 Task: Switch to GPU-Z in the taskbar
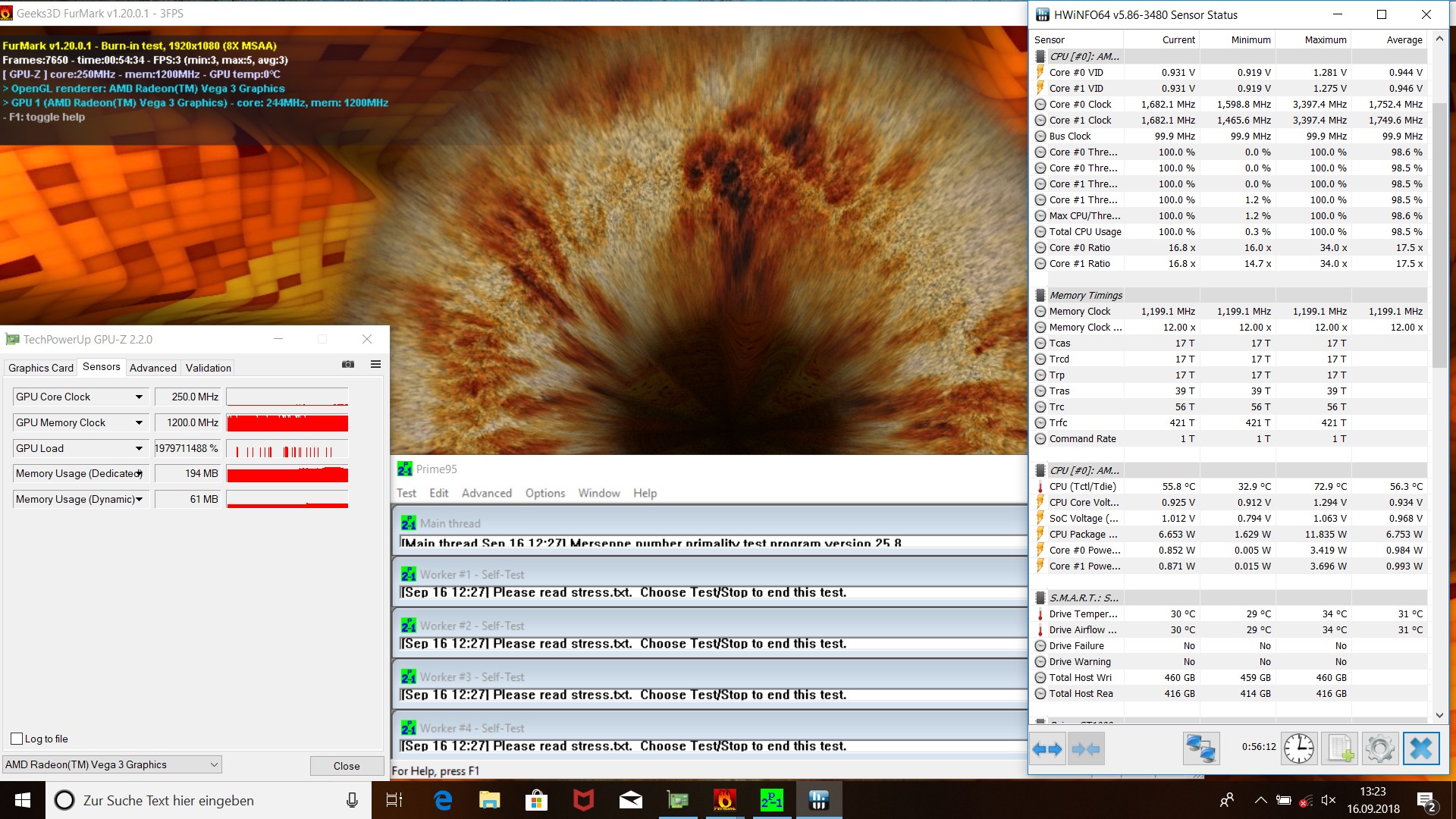point(678,800)
